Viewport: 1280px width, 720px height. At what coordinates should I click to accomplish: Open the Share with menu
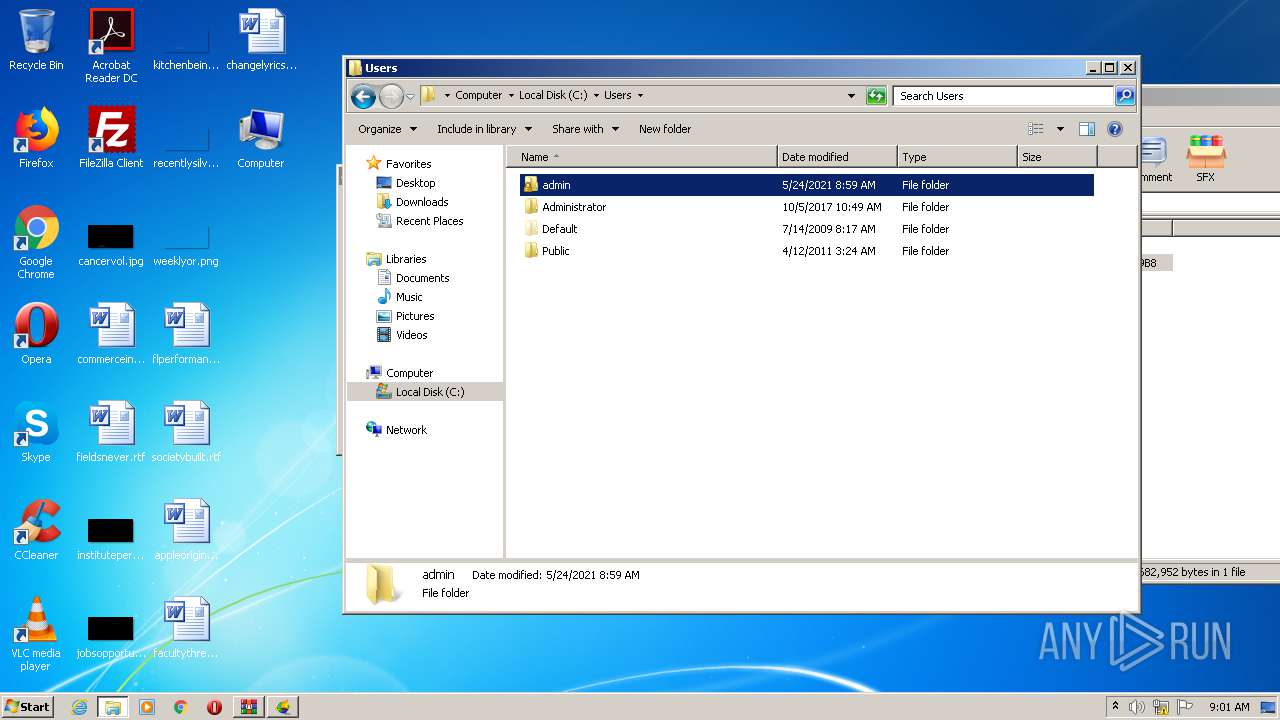tap(585, 129)
